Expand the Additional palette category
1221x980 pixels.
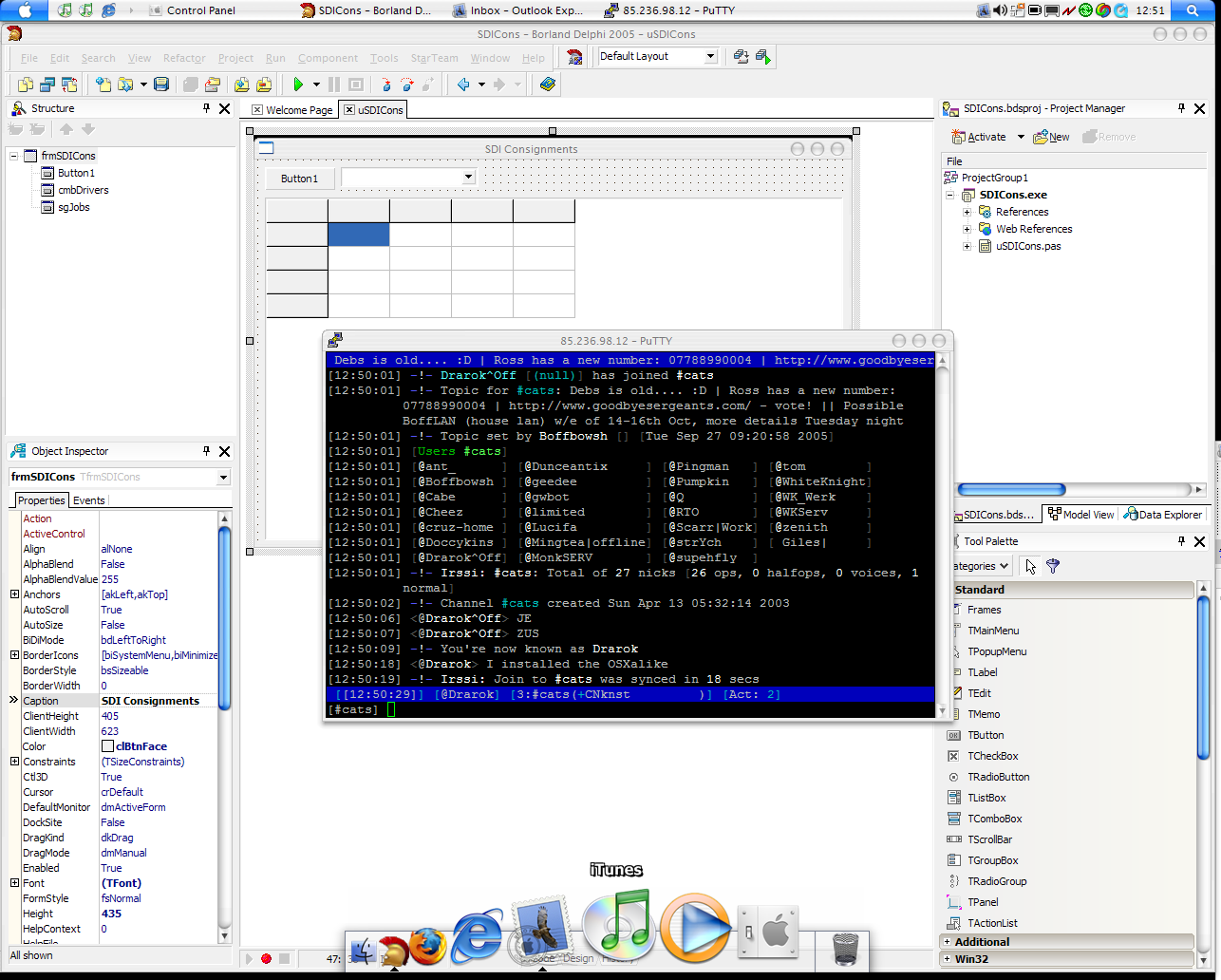pos(948,942)
